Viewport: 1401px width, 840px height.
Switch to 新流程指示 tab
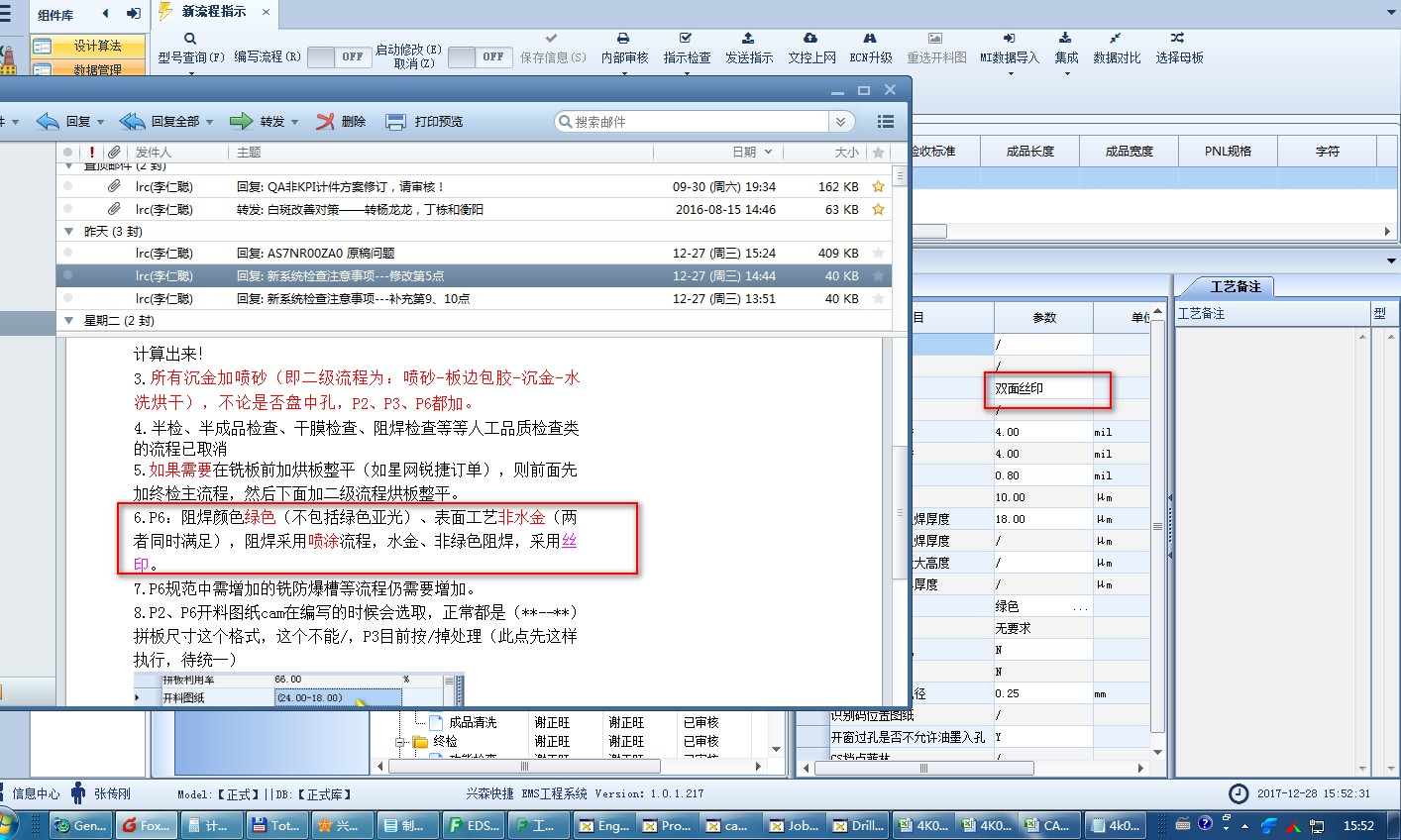[x=213, y=12]
